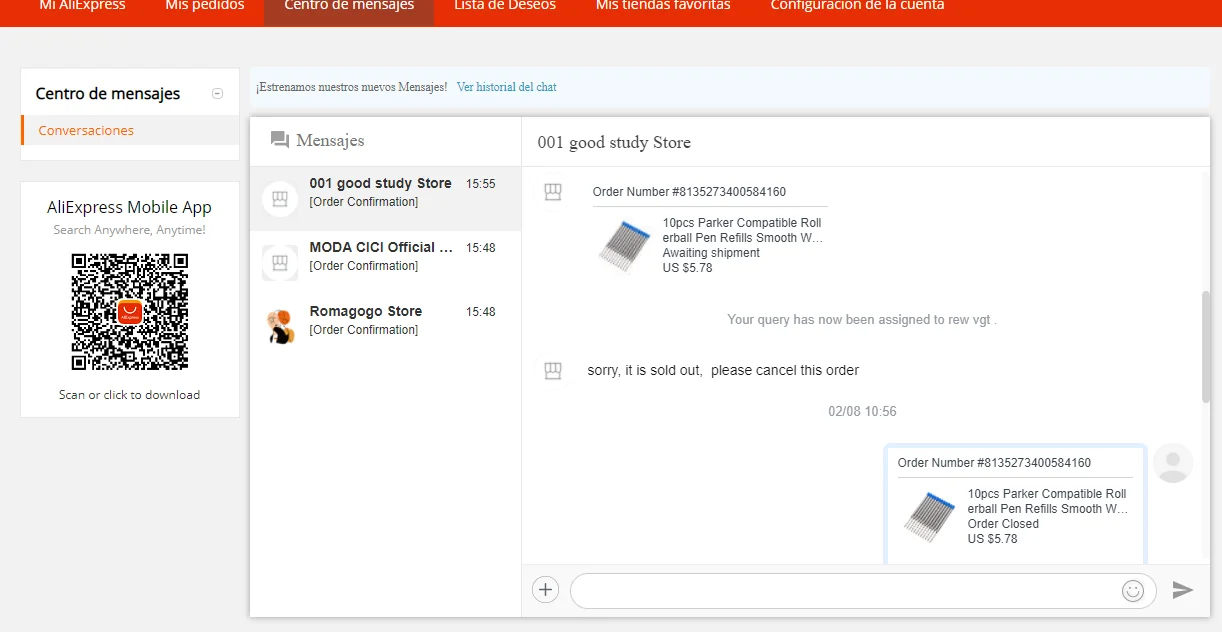Open MODA CICI Official conversation
The height and width of the screenshot is (632, 1222).
click(x=385, y=263)
